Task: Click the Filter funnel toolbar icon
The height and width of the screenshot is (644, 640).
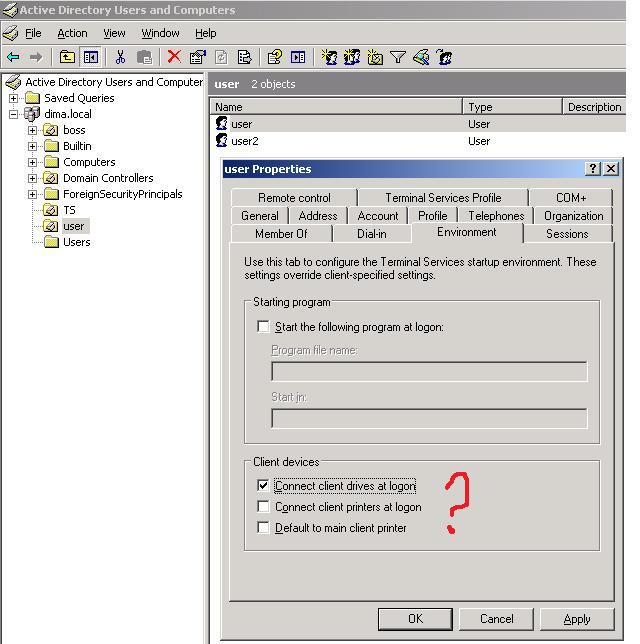Action: click(398, 57)
